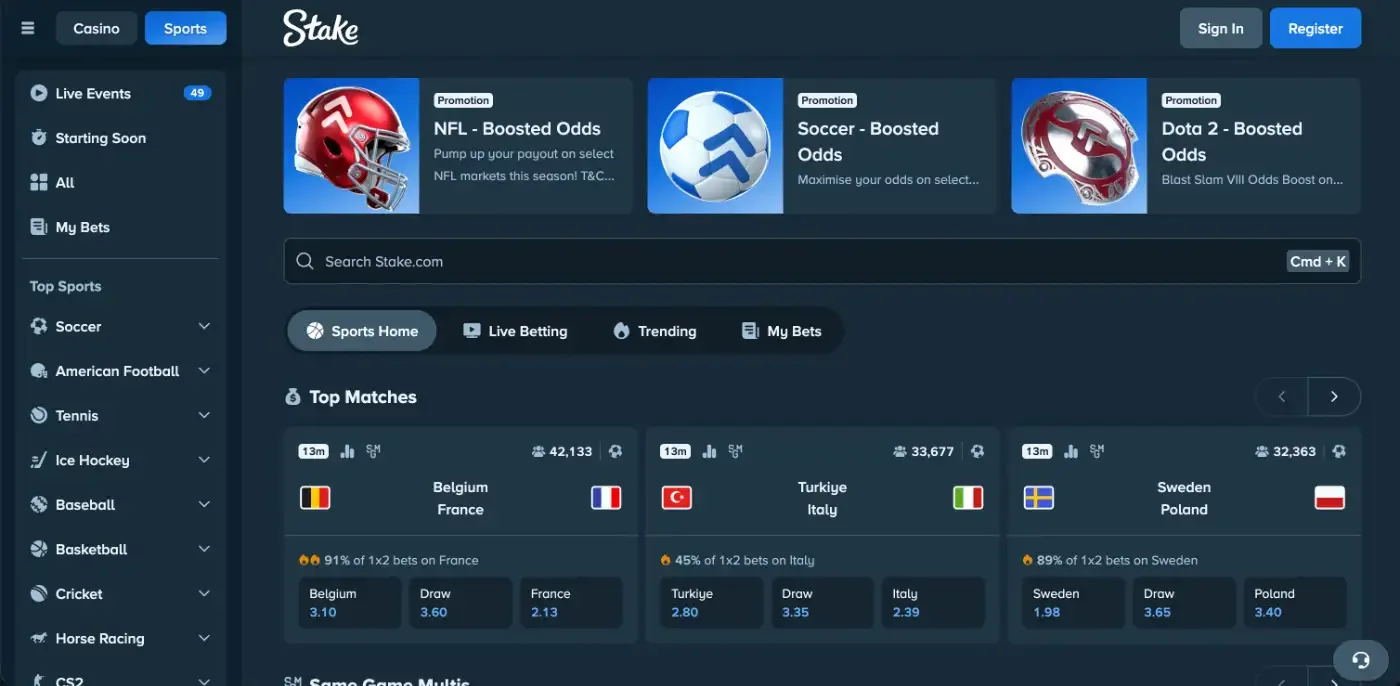Image resolution: width=1400 pixels, height=686 pixels.
Task: Click SGM icon on Belgium France card
Action: point(374,451)
